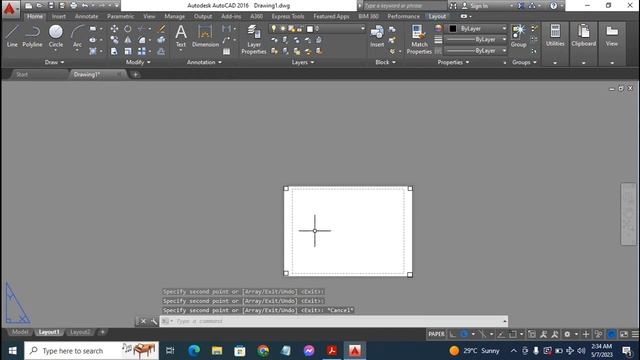Click the Group tool

click(518, 36)
